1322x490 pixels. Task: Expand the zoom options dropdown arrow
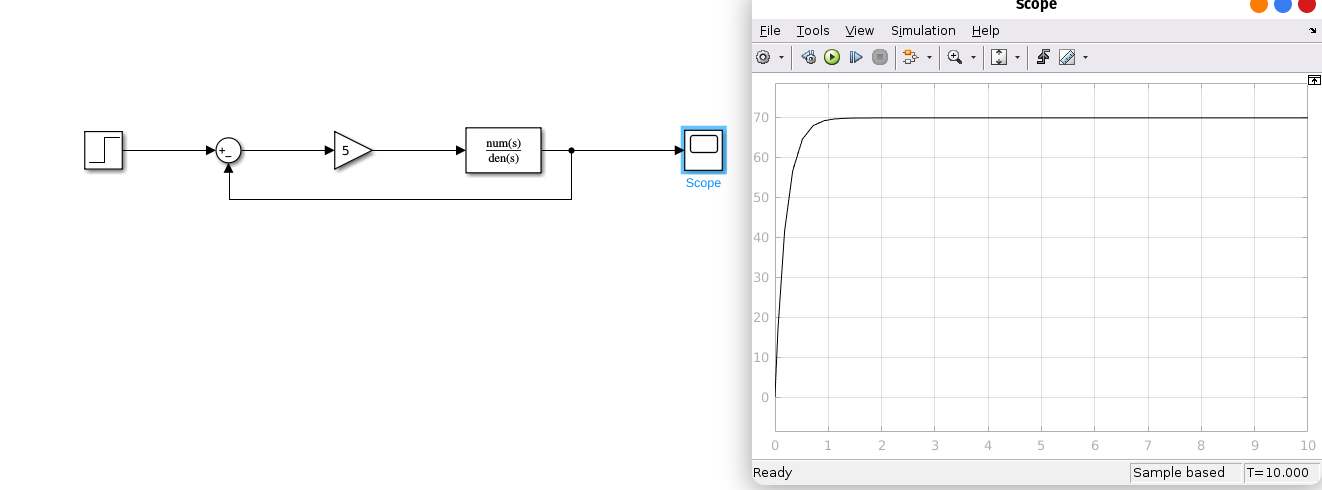(973, 58)
